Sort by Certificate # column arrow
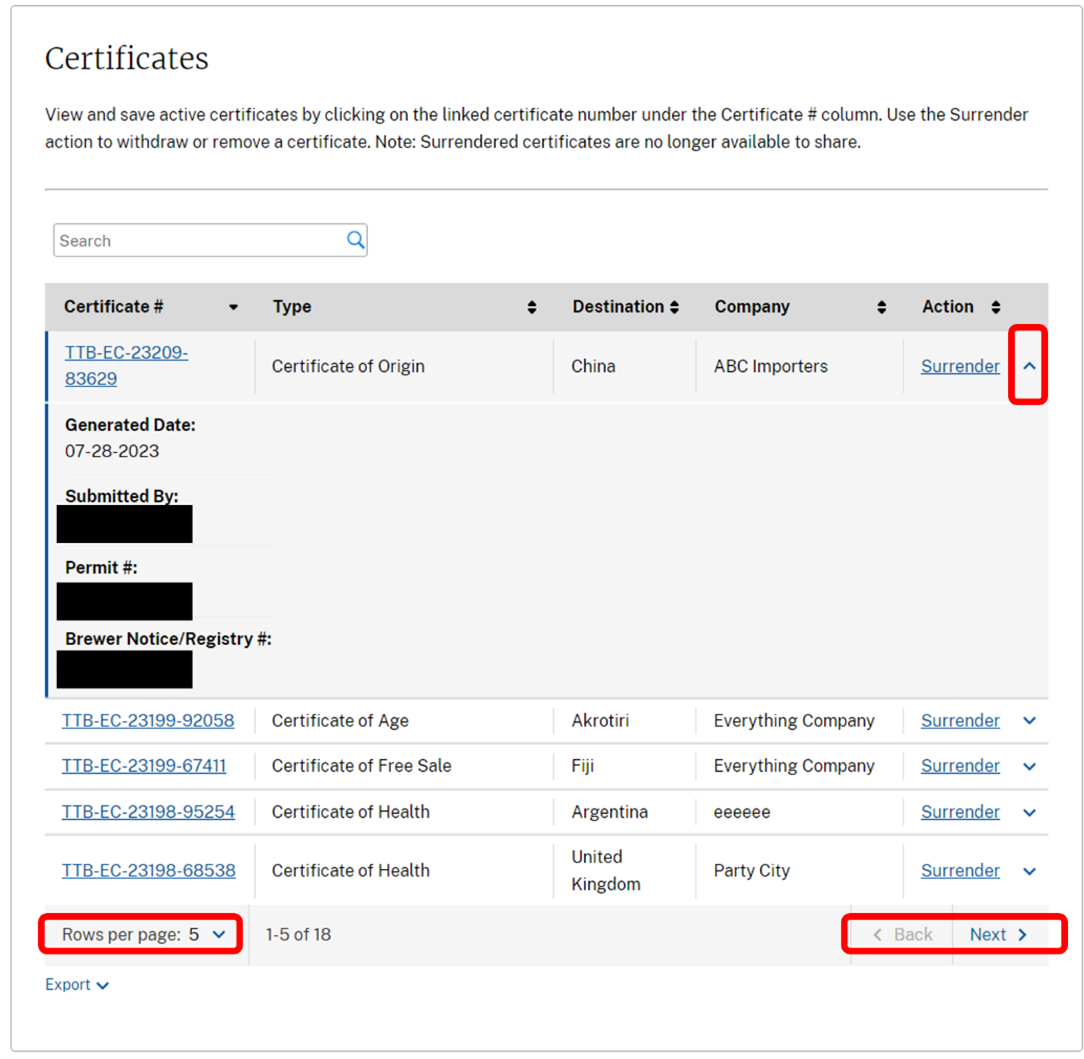The width and height of the screenshot is (1084, 1059). (x=234, y=307)
